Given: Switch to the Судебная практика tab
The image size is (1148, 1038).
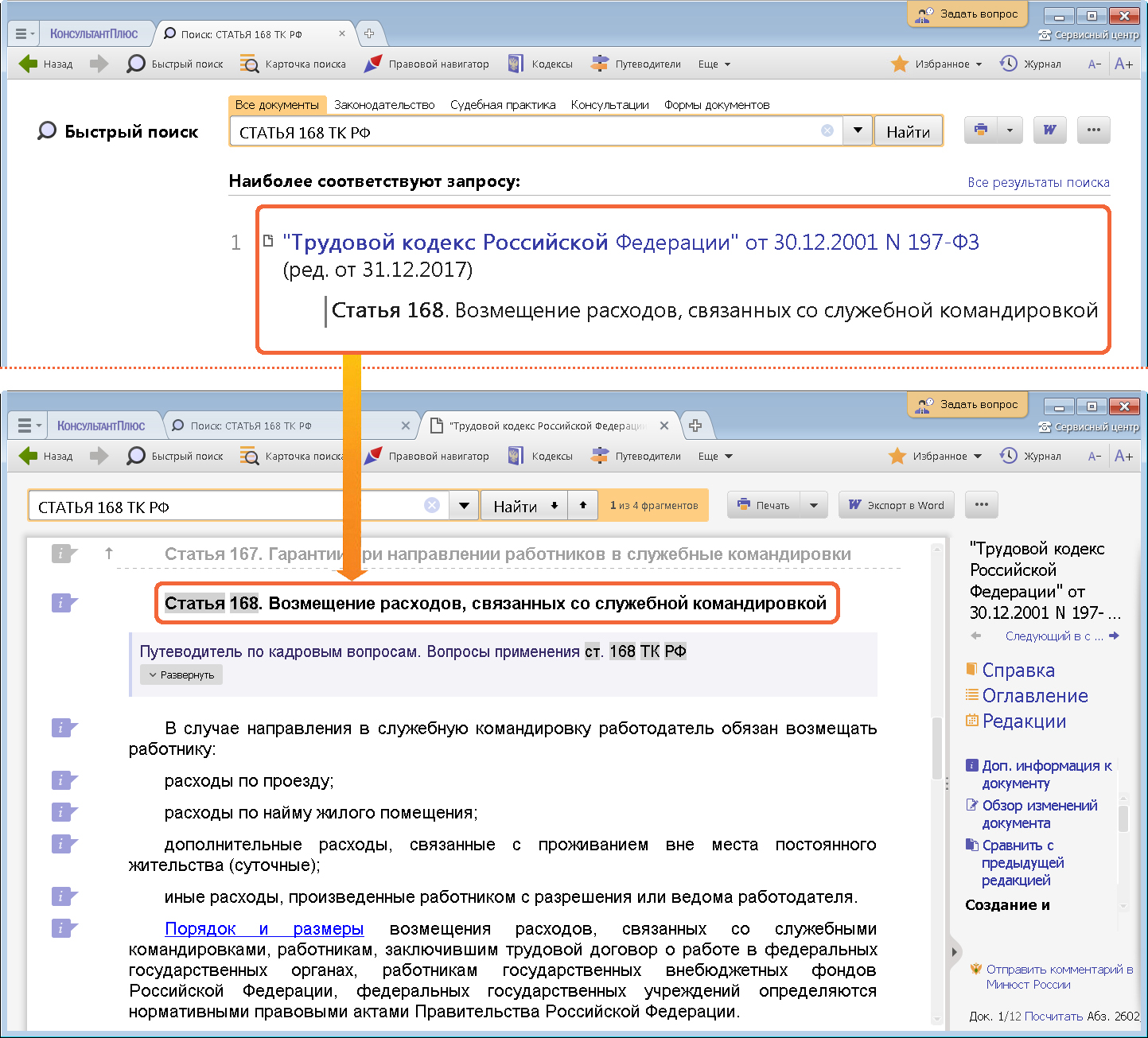Looking at the screenshot, I should [503, 105].
